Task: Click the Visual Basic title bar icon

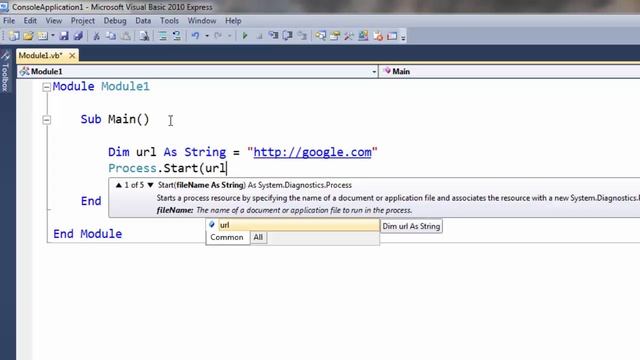Action: [x=4, y=7]
